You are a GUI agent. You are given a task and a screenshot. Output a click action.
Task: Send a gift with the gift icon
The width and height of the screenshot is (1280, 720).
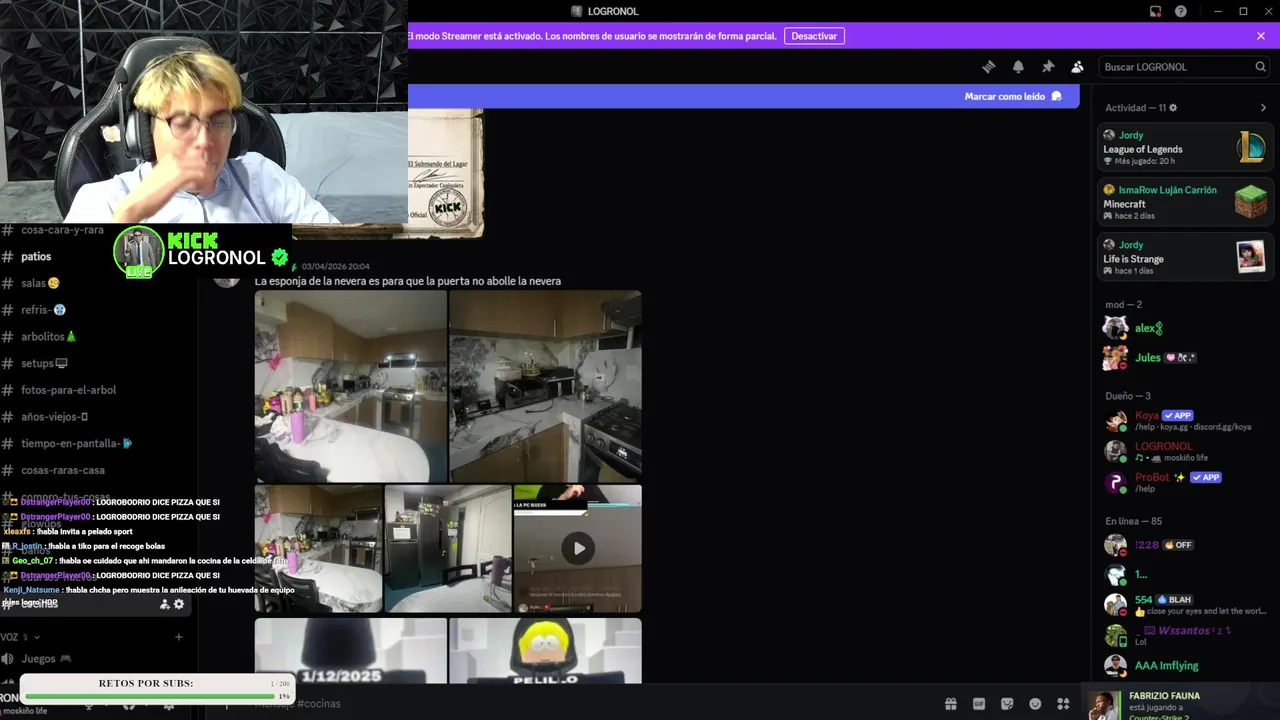(x=950, y=704)
